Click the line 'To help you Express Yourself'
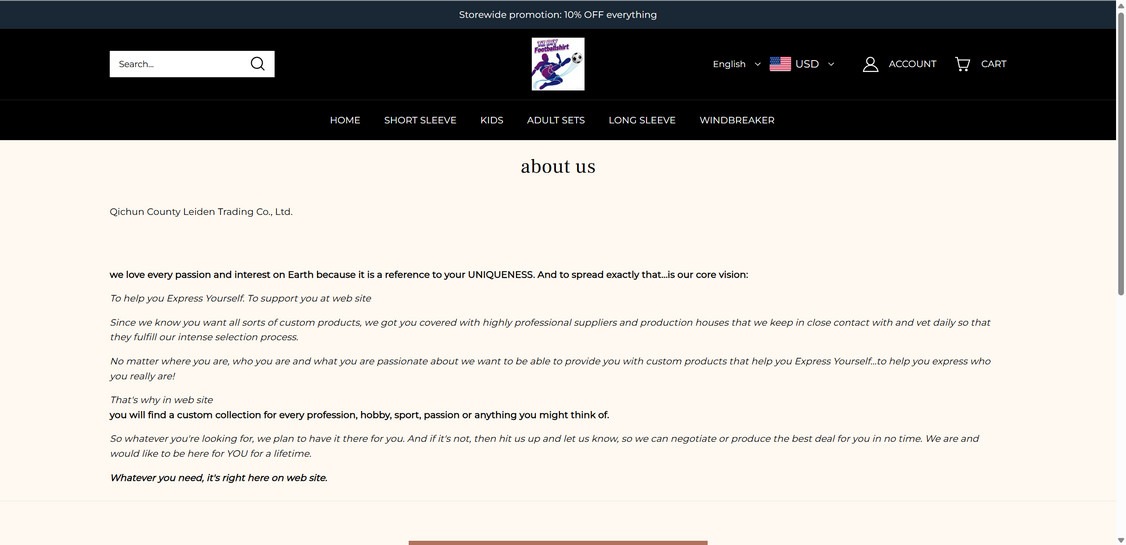1126x545 pixels. pyautogui.click(x=241, y=298)
